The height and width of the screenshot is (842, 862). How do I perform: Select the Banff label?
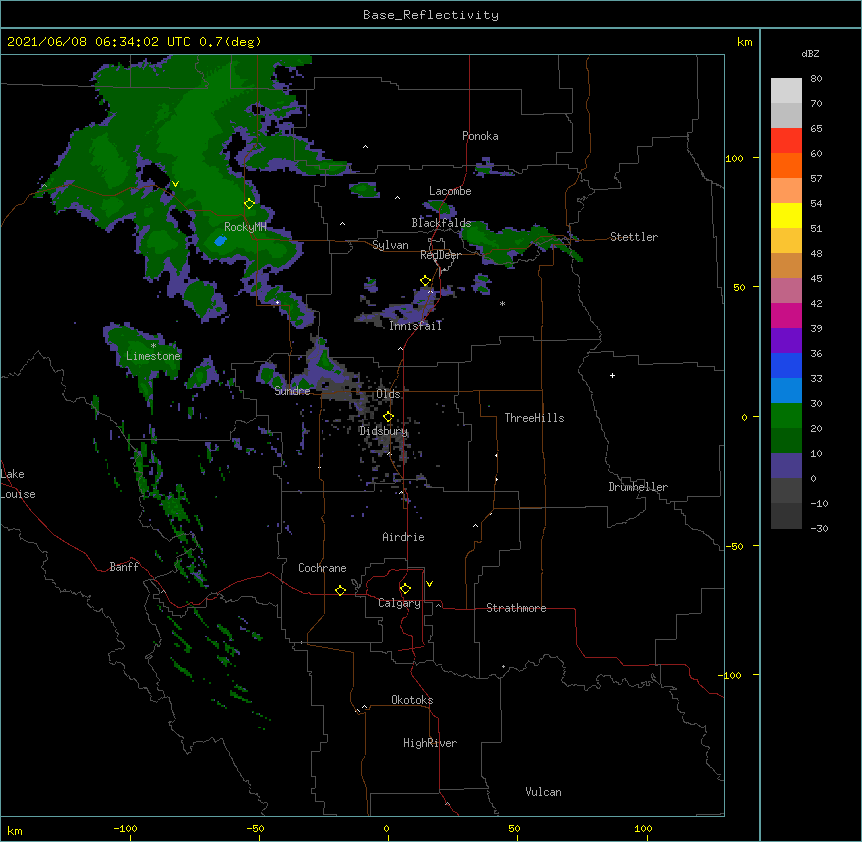124,567
